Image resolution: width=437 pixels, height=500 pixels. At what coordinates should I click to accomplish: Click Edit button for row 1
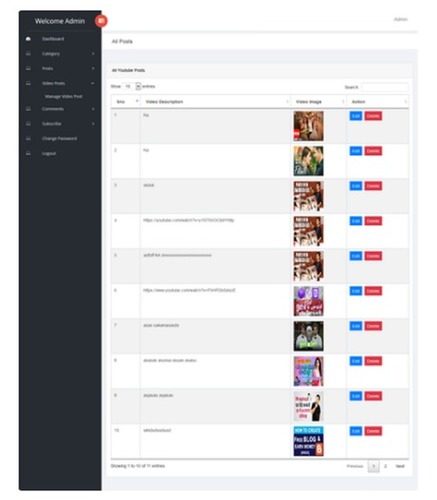point(356,116)
